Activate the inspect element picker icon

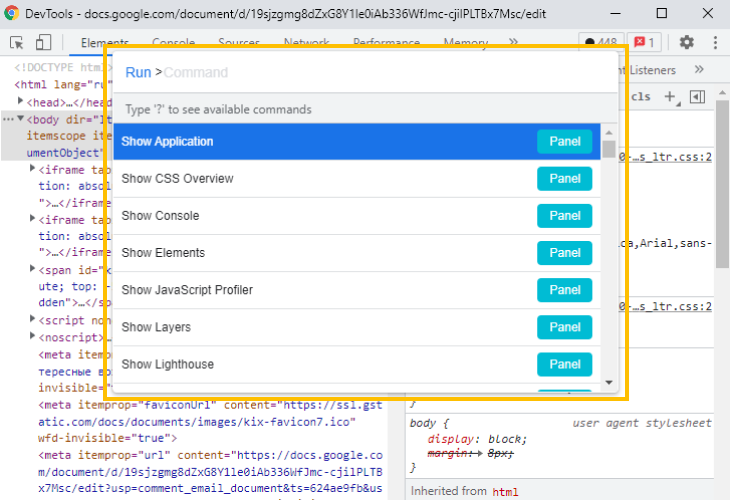tap(17, 43)
